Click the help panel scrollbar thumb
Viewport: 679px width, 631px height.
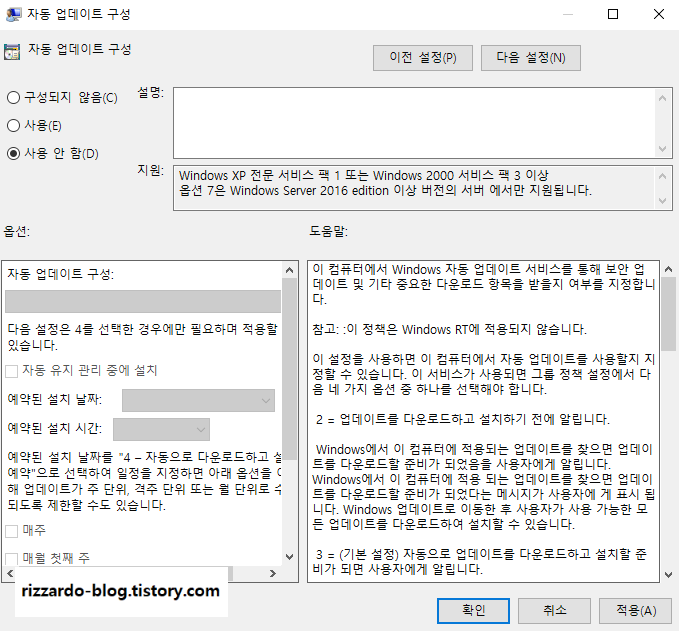coord(669,314)
